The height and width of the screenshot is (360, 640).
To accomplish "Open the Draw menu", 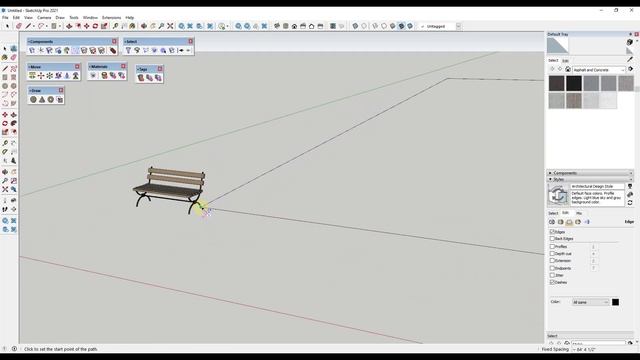I will (60, 18).
